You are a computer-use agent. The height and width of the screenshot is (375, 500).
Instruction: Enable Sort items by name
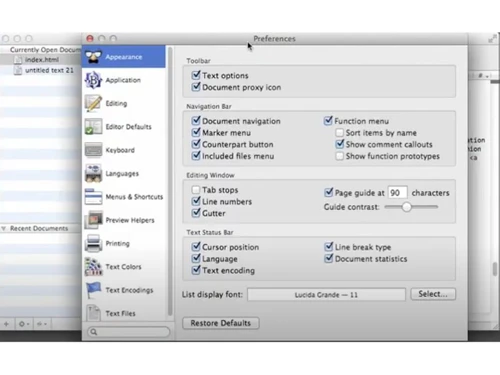pyautogui.click(x=340, y=133)
